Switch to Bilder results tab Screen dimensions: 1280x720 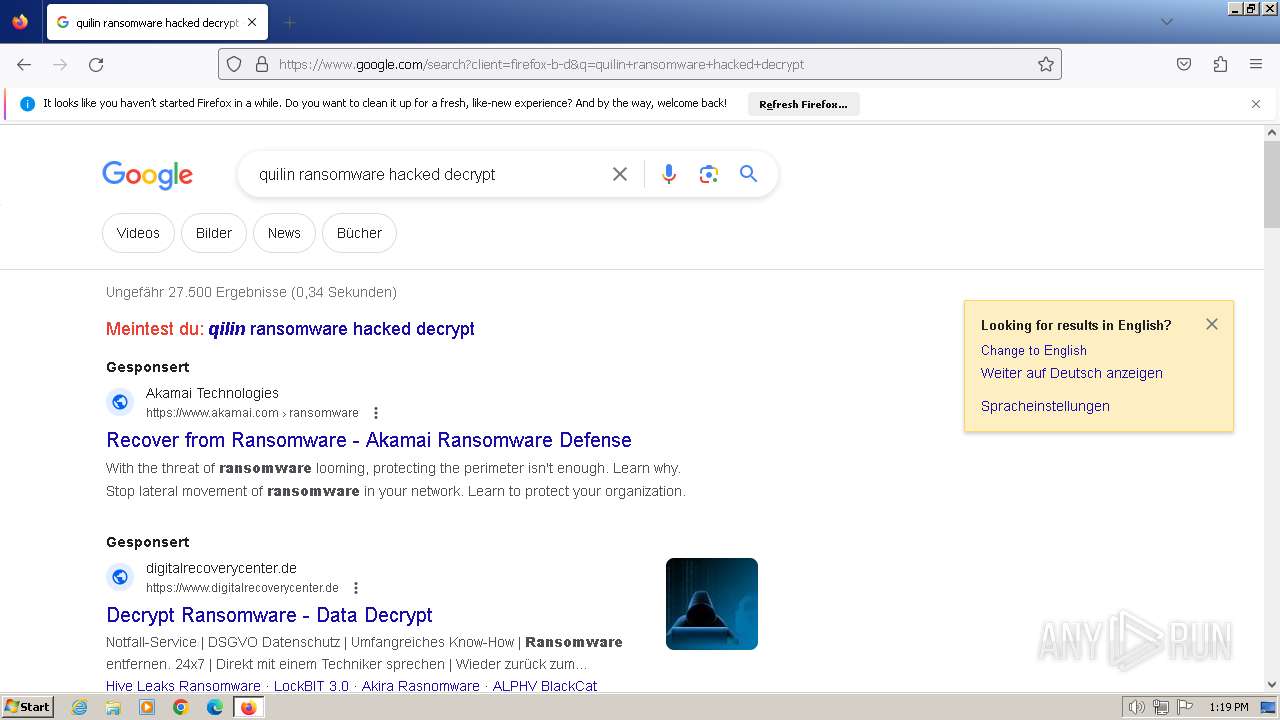pyautogui.click(x=214, y=233)
